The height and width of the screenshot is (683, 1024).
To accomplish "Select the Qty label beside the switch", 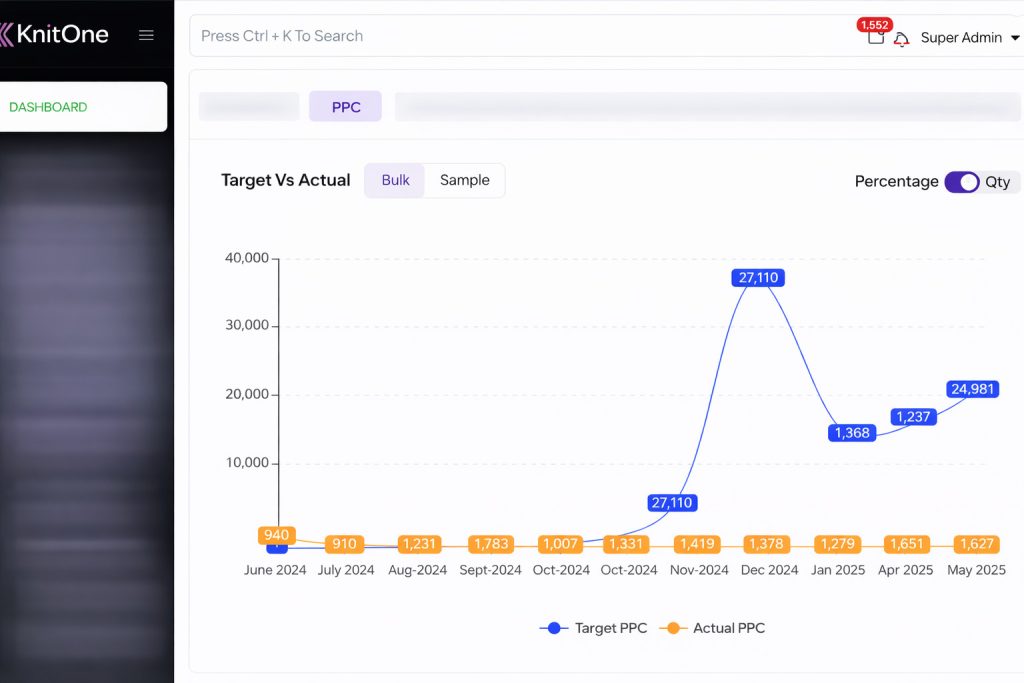I will [x=998, y=182].
